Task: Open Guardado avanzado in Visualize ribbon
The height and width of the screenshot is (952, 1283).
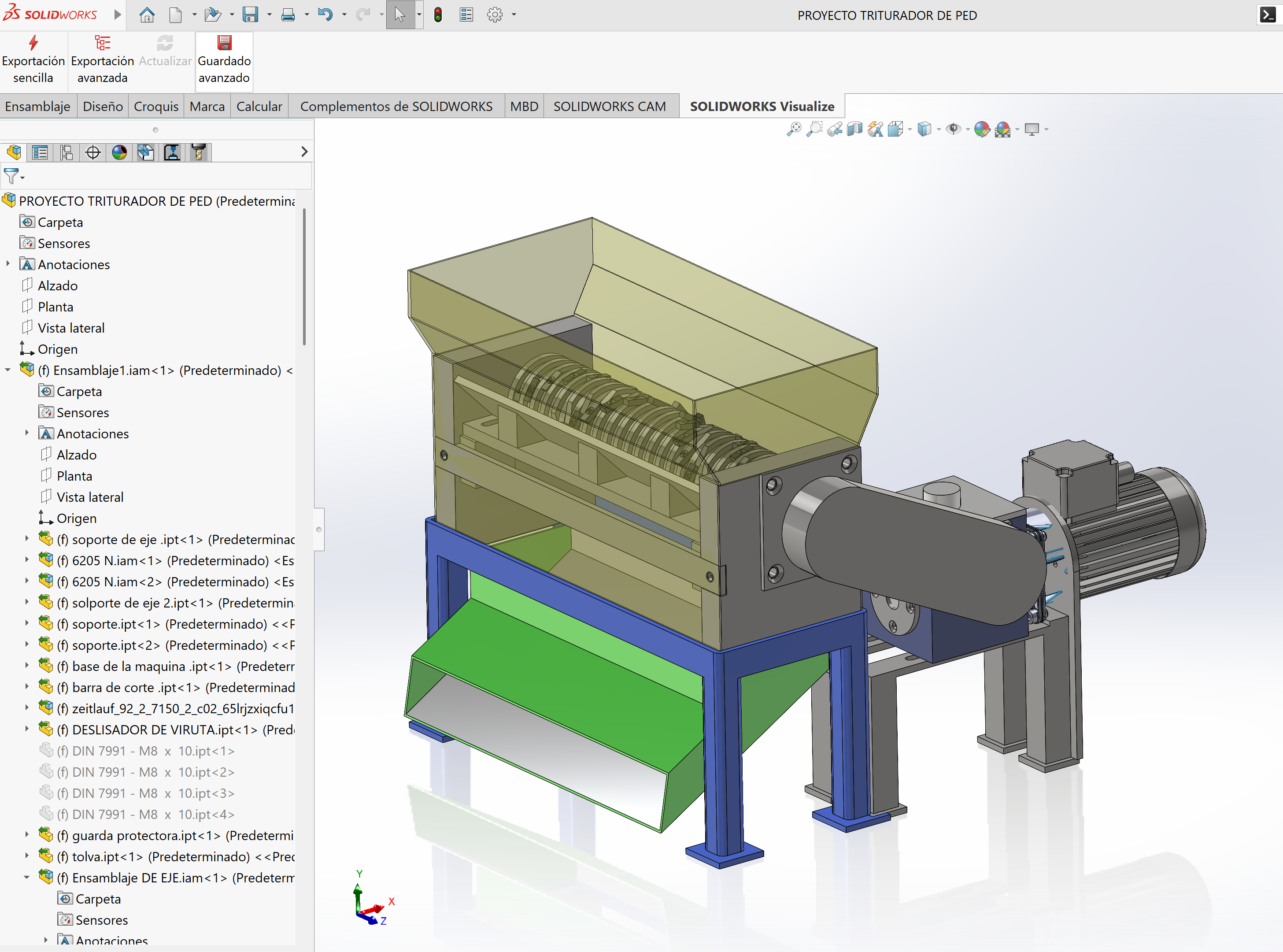Action: [x=224, y=60]
